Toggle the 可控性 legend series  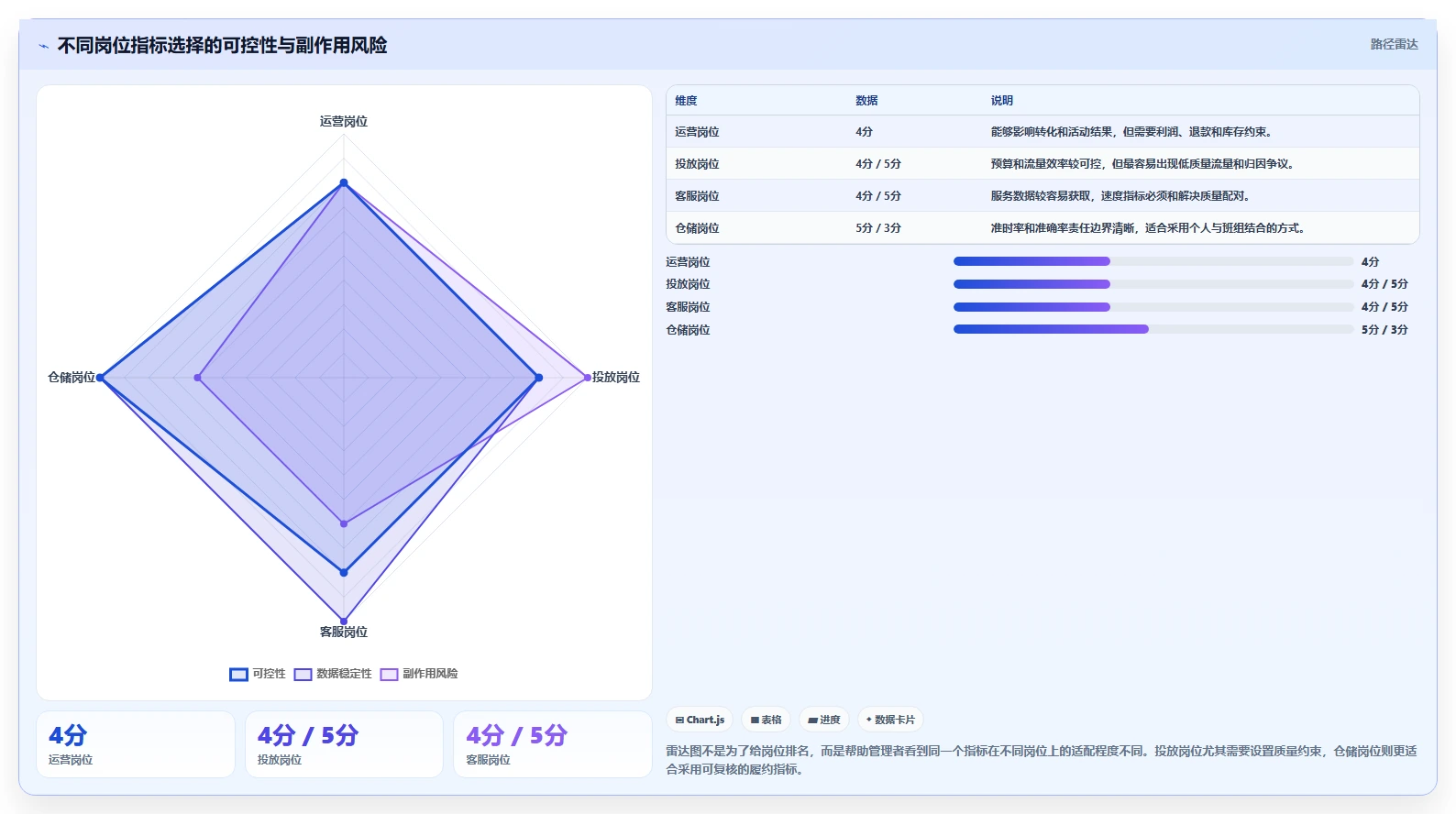click(x=258, y=674)
